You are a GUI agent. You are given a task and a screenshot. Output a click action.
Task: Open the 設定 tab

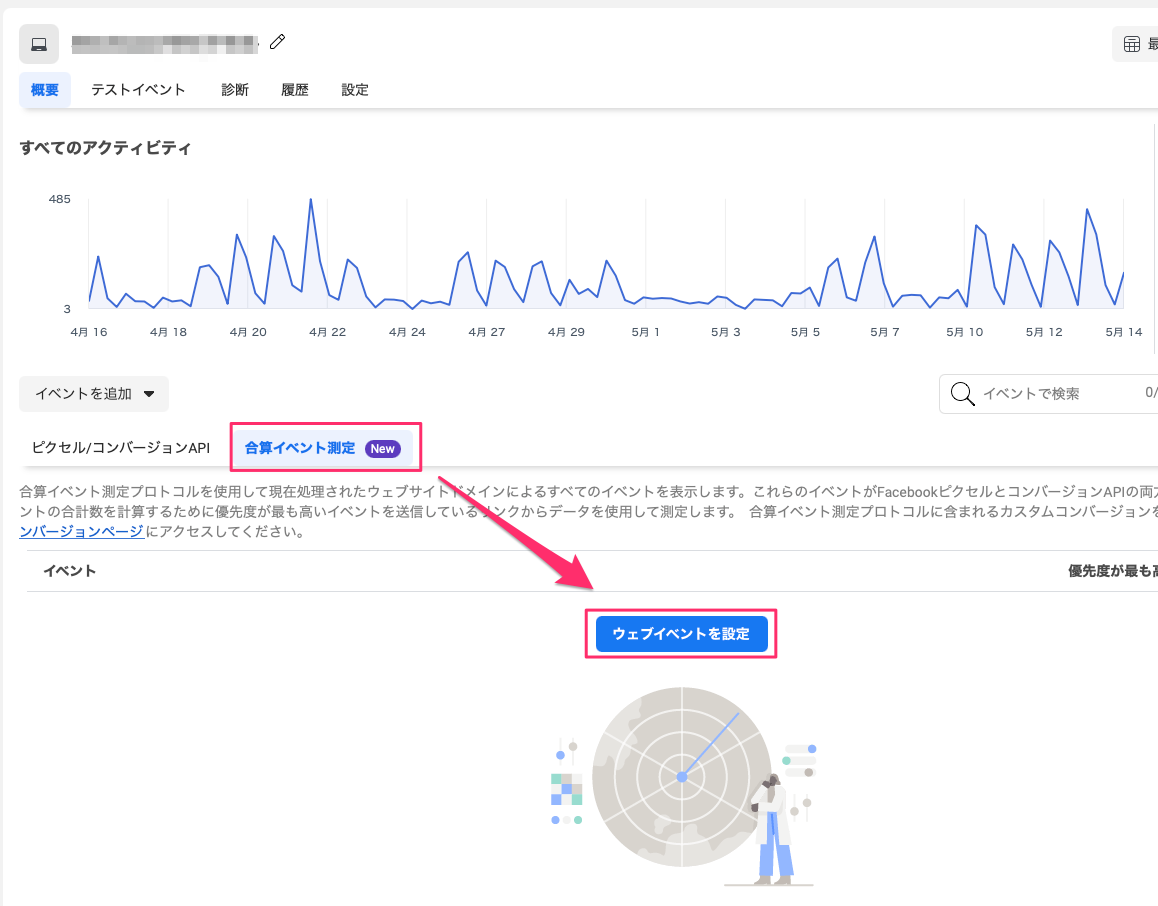click(355, 90)
